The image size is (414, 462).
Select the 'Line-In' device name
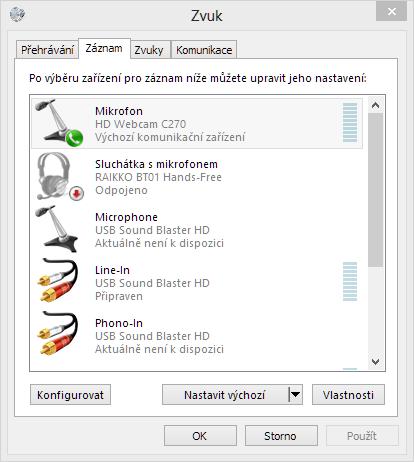(x=112, y=270)
